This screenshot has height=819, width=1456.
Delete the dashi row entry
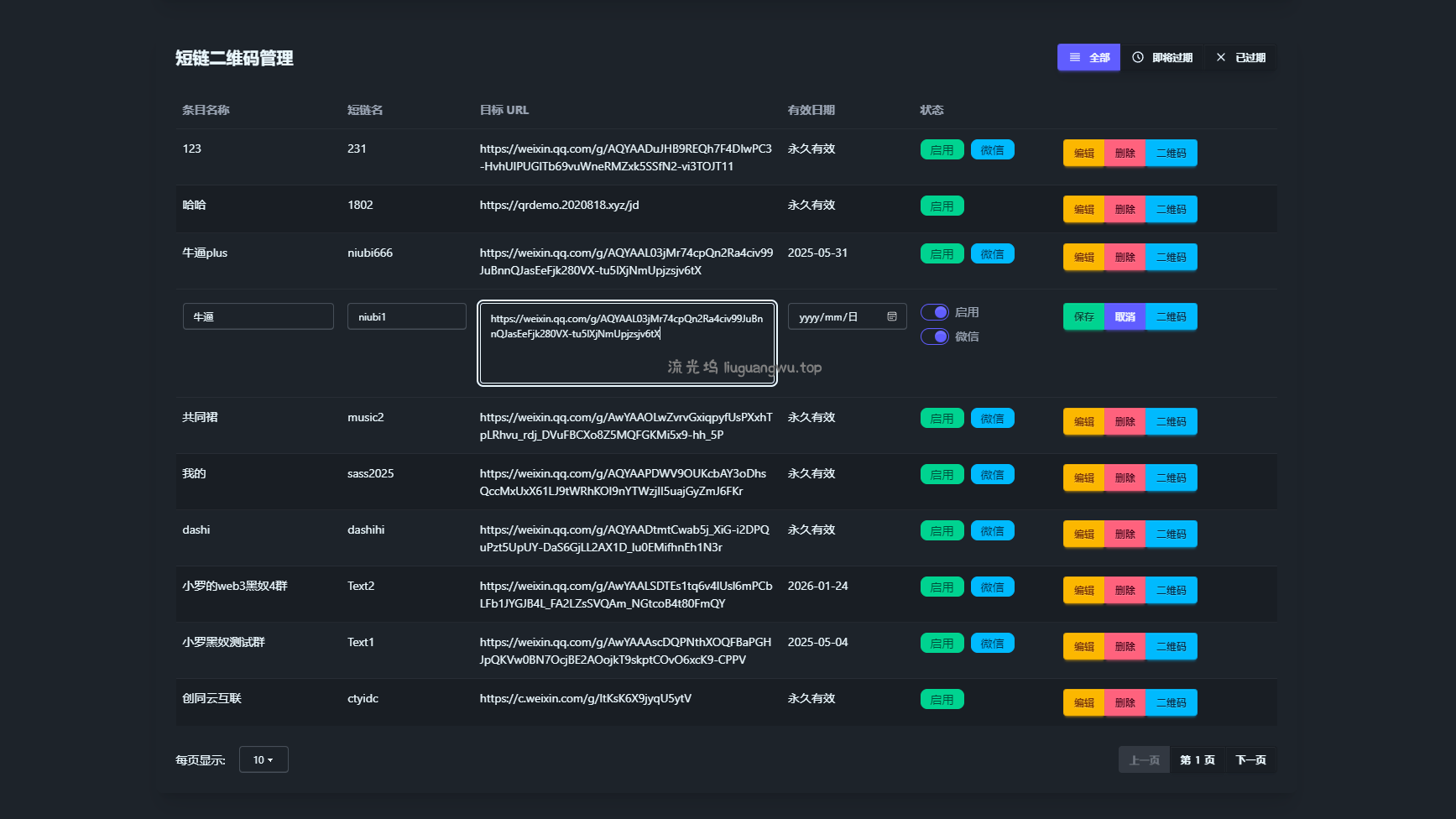pos(1125,535)
